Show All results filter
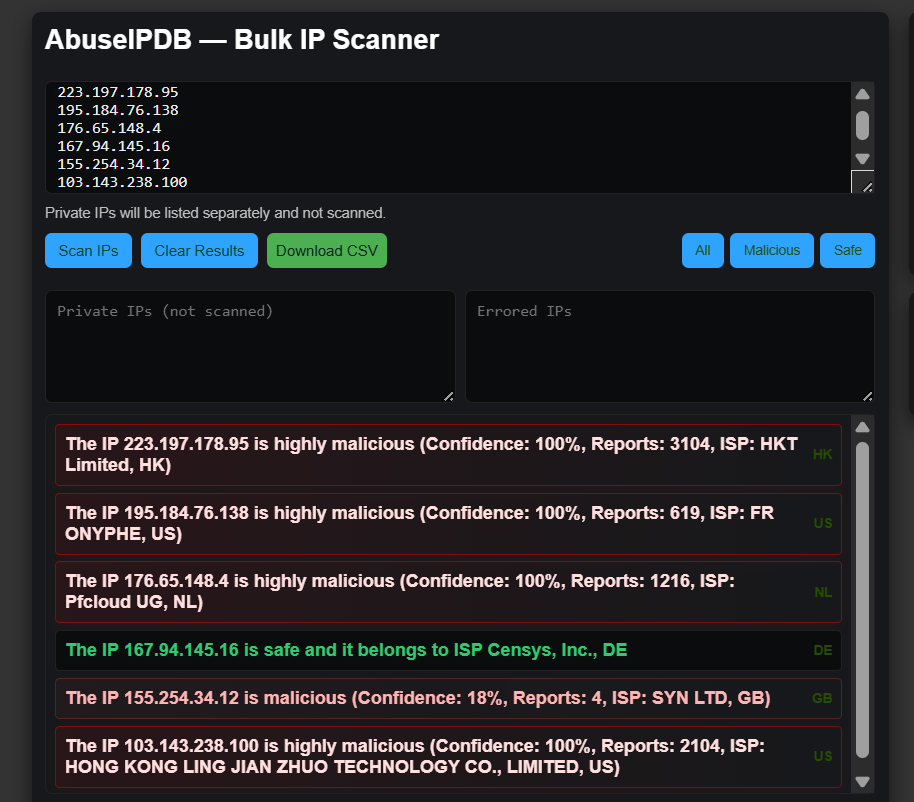This screenshot has height=802, width=914. [x=703, y=251]
